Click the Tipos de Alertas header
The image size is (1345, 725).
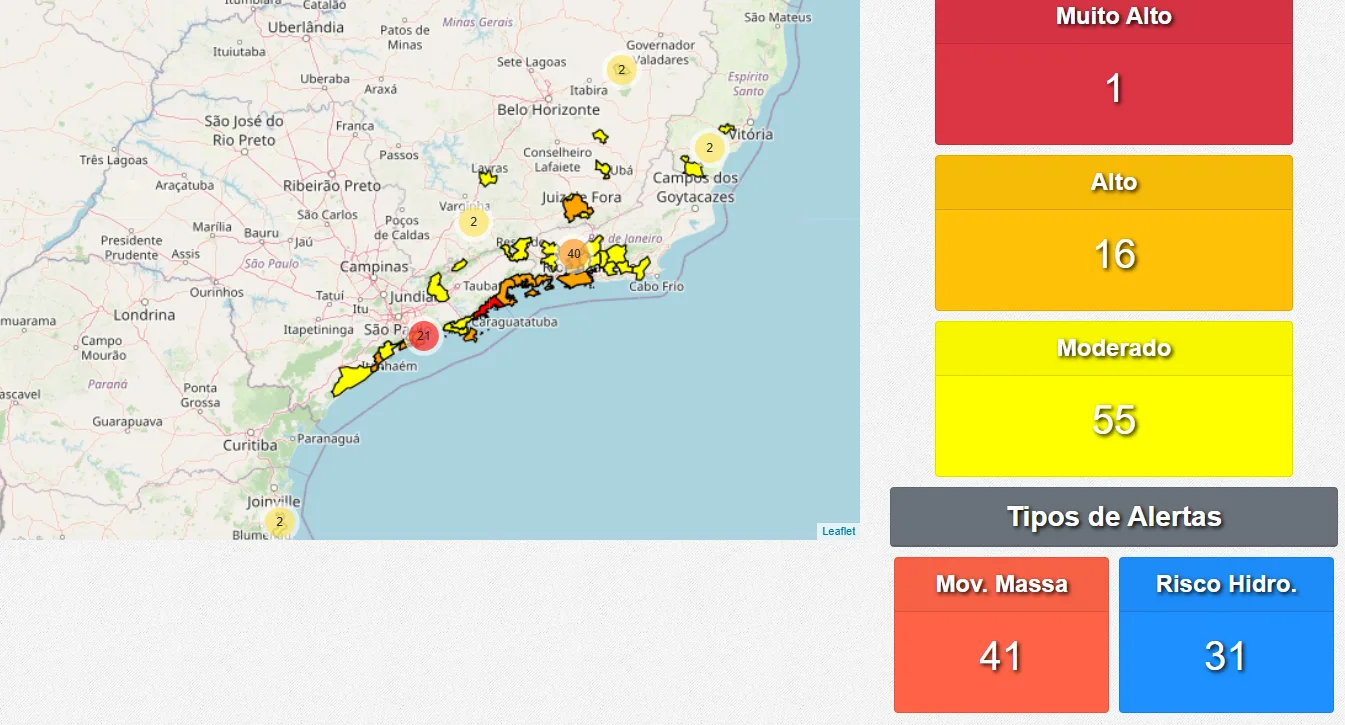[x=1114, y=517]
